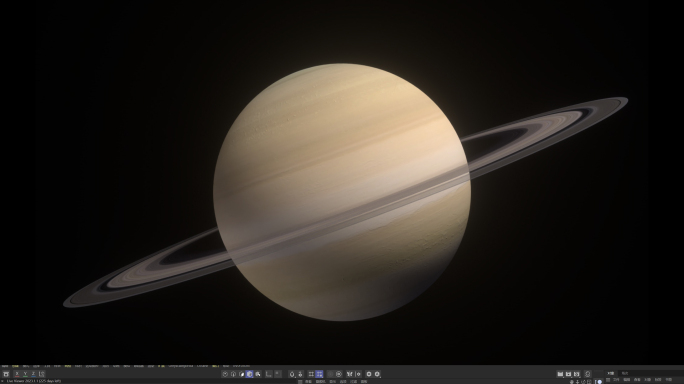Screen dimensions: 684x384
Task: Toggle the blue highlighted snap grid icon
Action: 319,374
